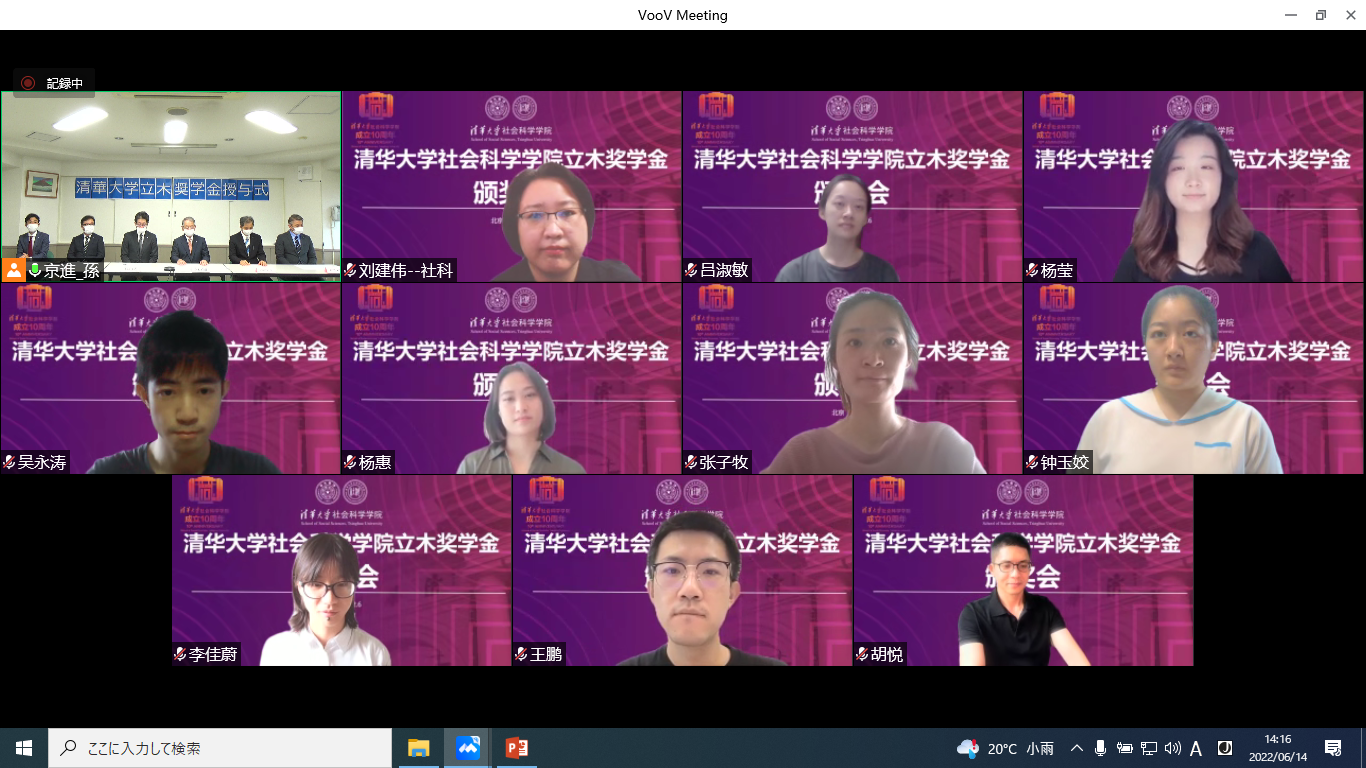Screen dimensions: 1366x768
Task: Open the Windows Start menu
Action: [x=24, y=748]
